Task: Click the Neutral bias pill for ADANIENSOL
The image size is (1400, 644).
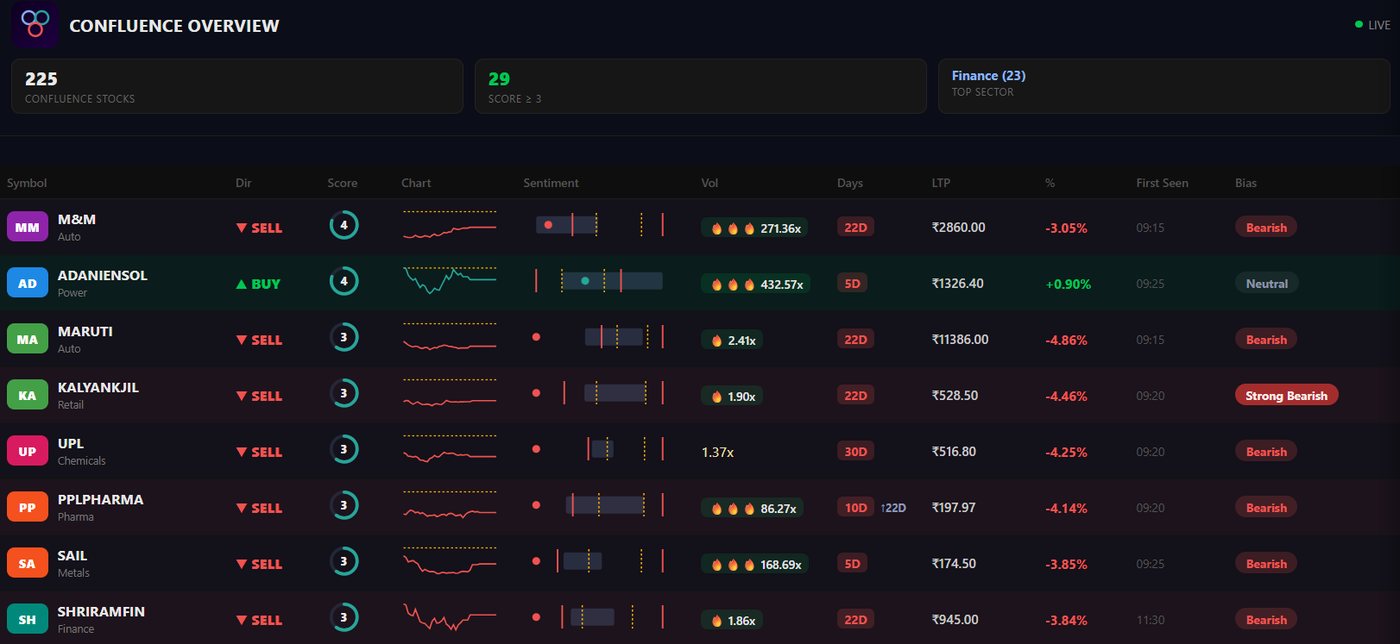Action: click(x=1266, y=283)
